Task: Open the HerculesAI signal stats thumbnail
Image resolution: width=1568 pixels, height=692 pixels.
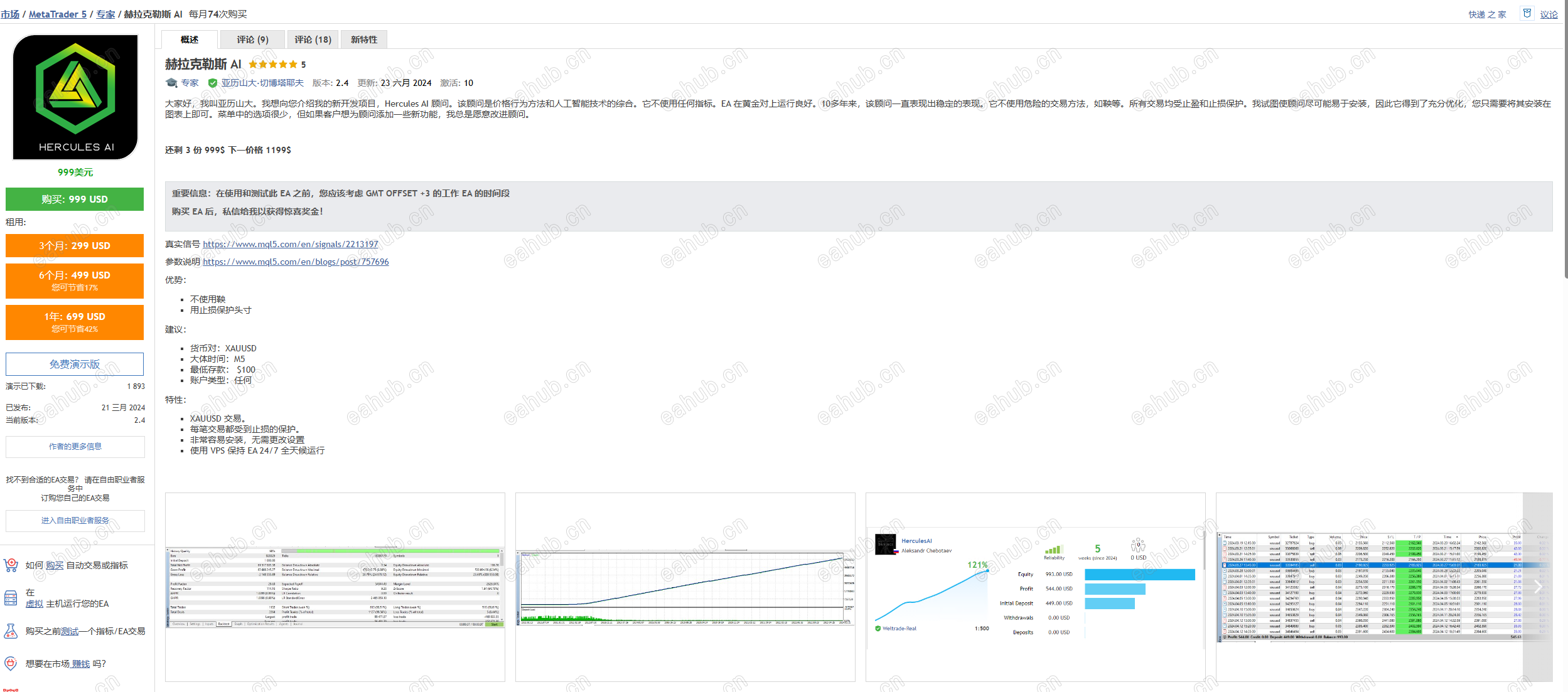Action: pyautogui.click(x=1036, y=587)
